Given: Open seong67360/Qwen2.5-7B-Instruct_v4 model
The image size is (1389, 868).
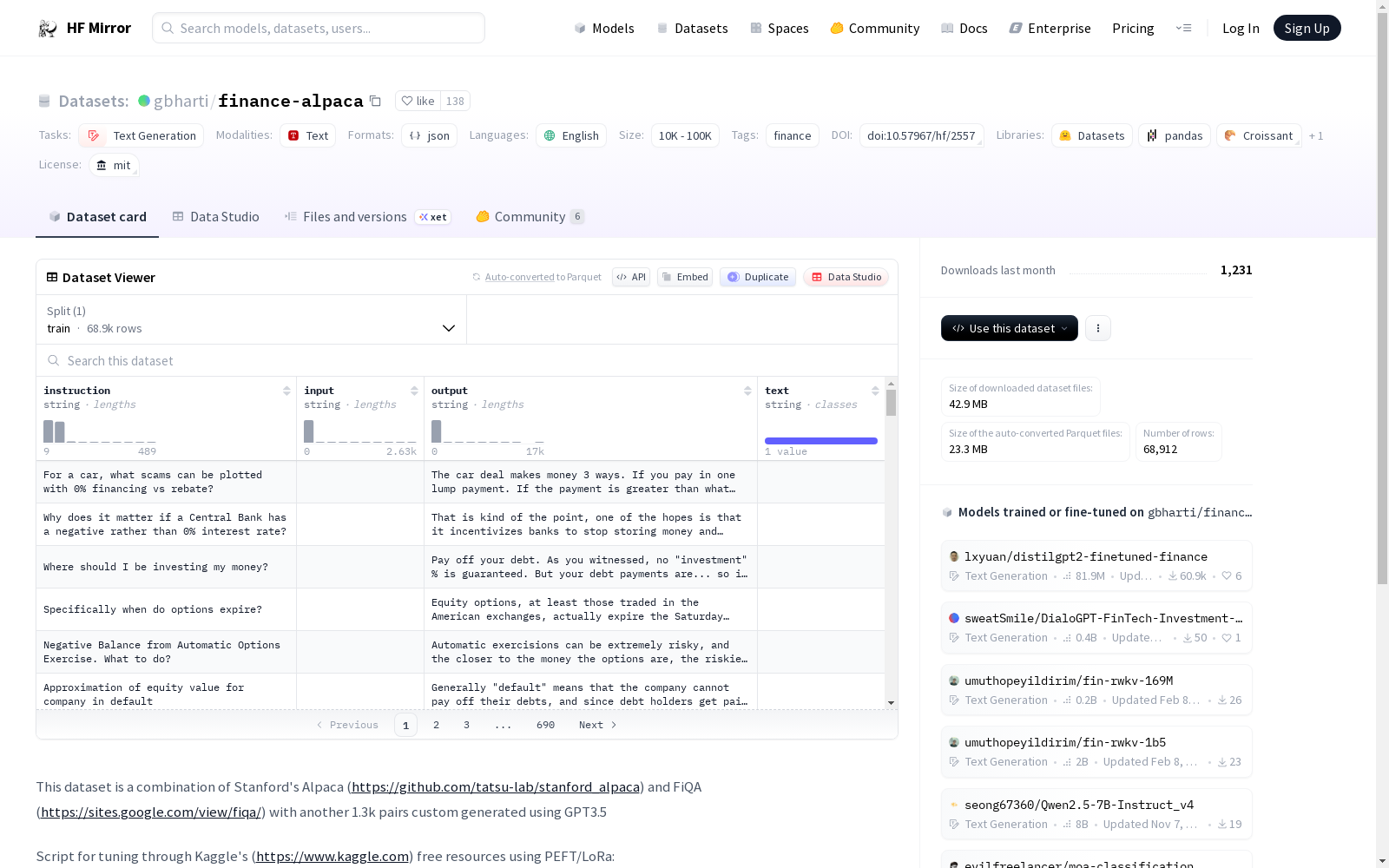Looking at the screenshot, I should pos(1096,814).
